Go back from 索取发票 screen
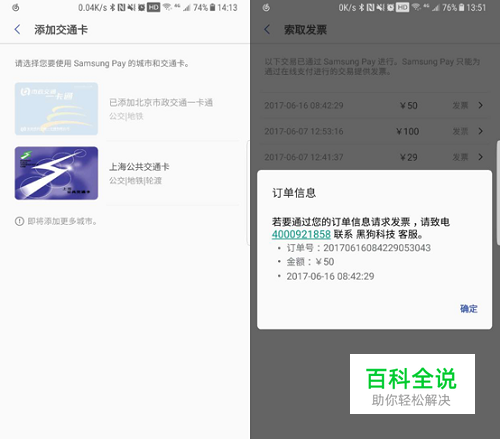This screenshot has width=500, height=439. (x=267, y=29)
